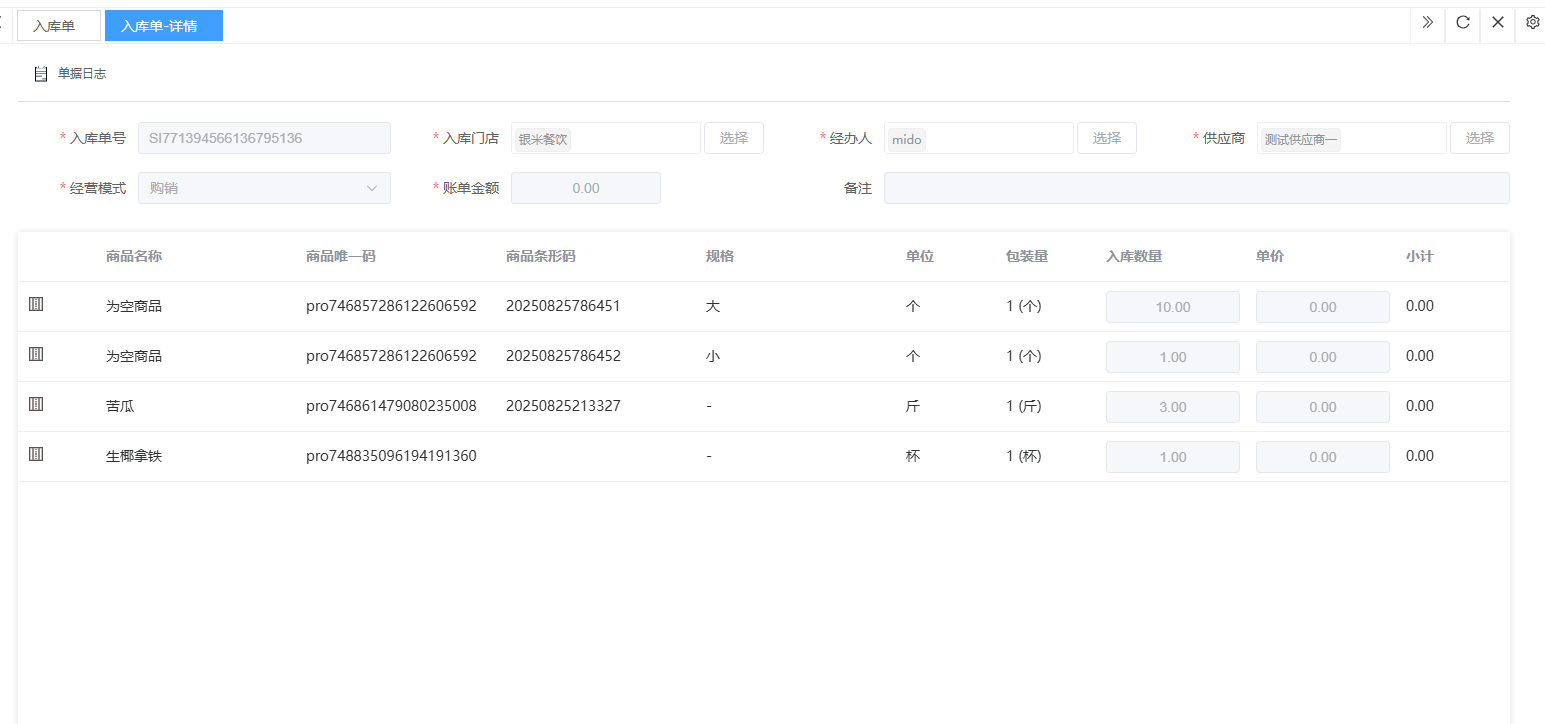Open the settings gear icon
Screen dimensions: 1545x724
(x=1532, y=22)
